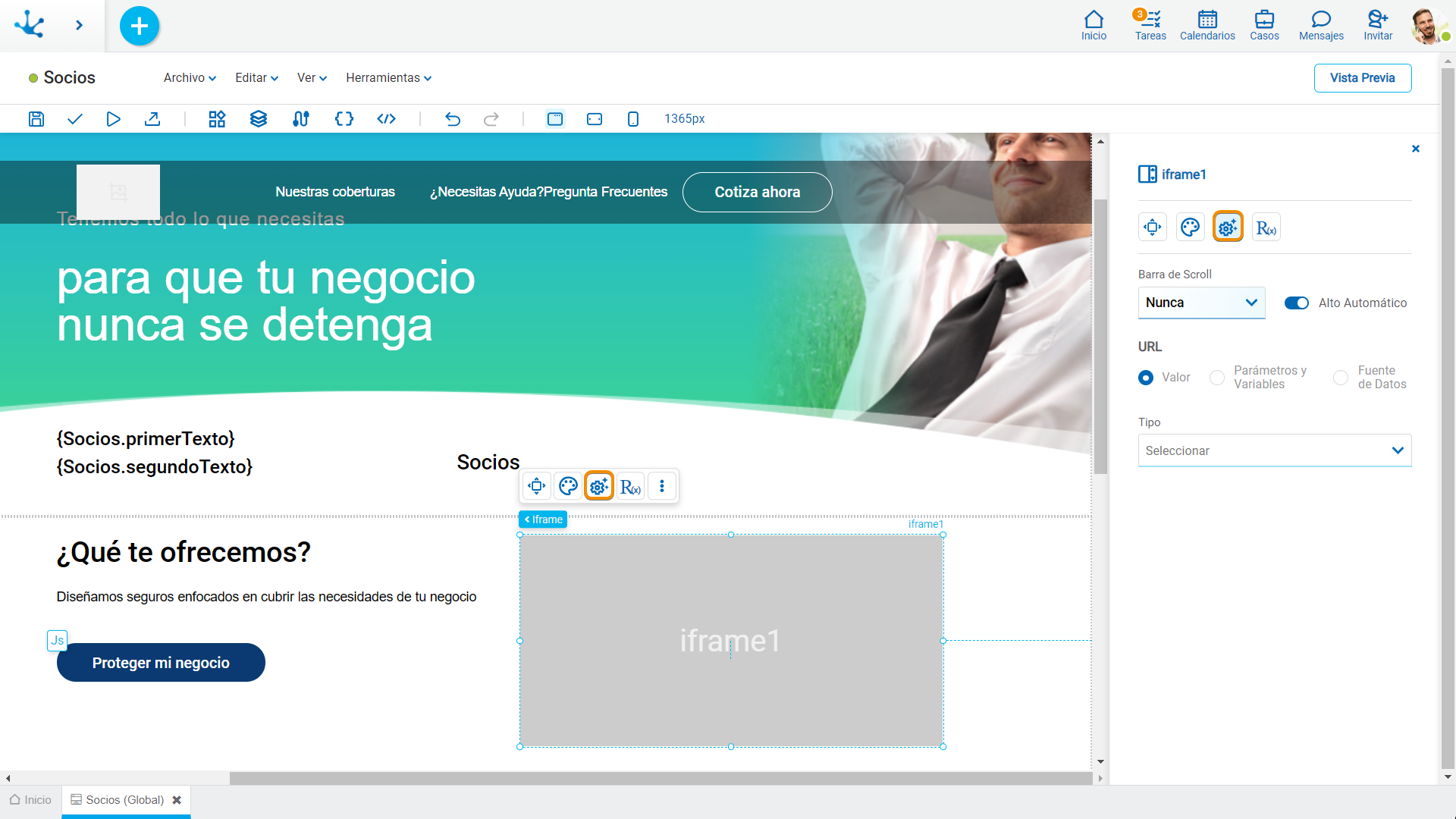The width and height of the screenshot is (1456, 819).
Task: Click the publish export icon
Action: tap(152, 119)
